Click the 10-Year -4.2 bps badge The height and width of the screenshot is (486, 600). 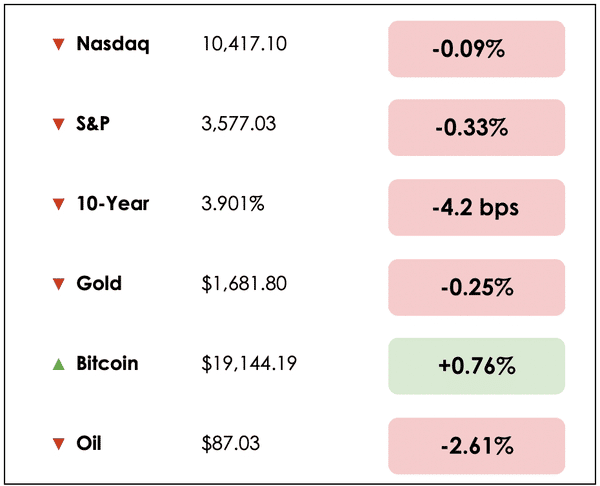476,208
